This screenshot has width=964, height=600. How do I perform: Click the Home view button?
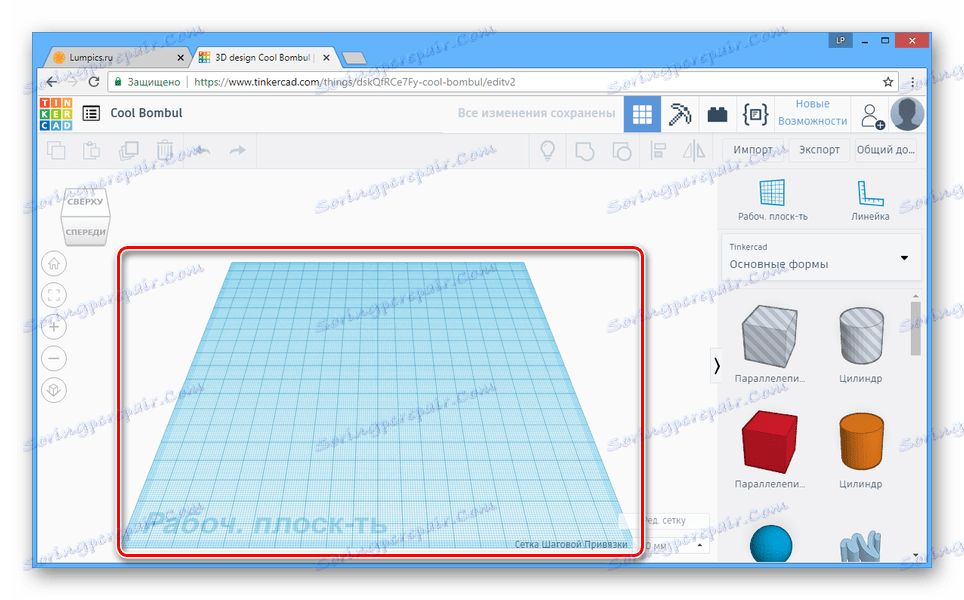click(54, 264)
